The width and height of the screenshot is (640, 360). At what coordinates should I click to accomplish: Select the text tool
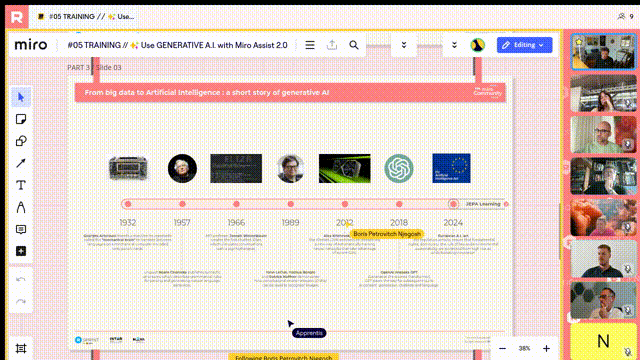click(x=21, y=185)
